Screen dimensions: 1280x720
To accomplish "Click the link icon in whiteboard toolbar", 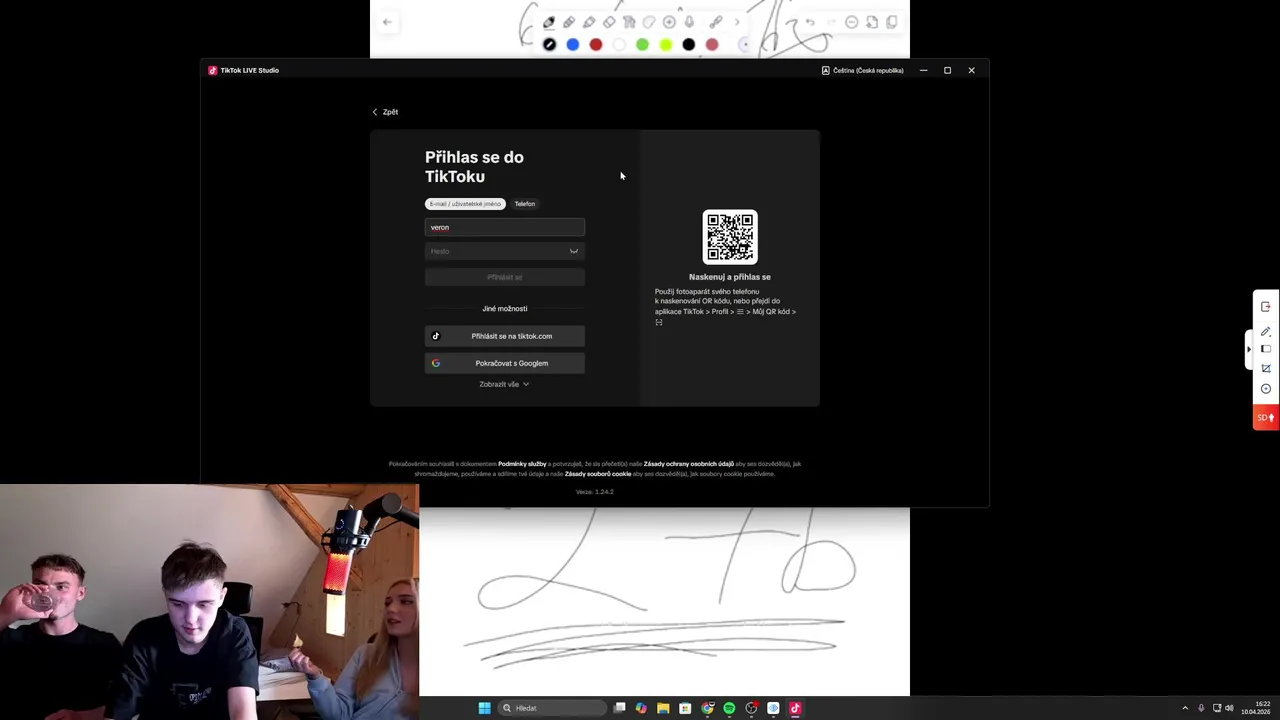I will click(716, 22).
